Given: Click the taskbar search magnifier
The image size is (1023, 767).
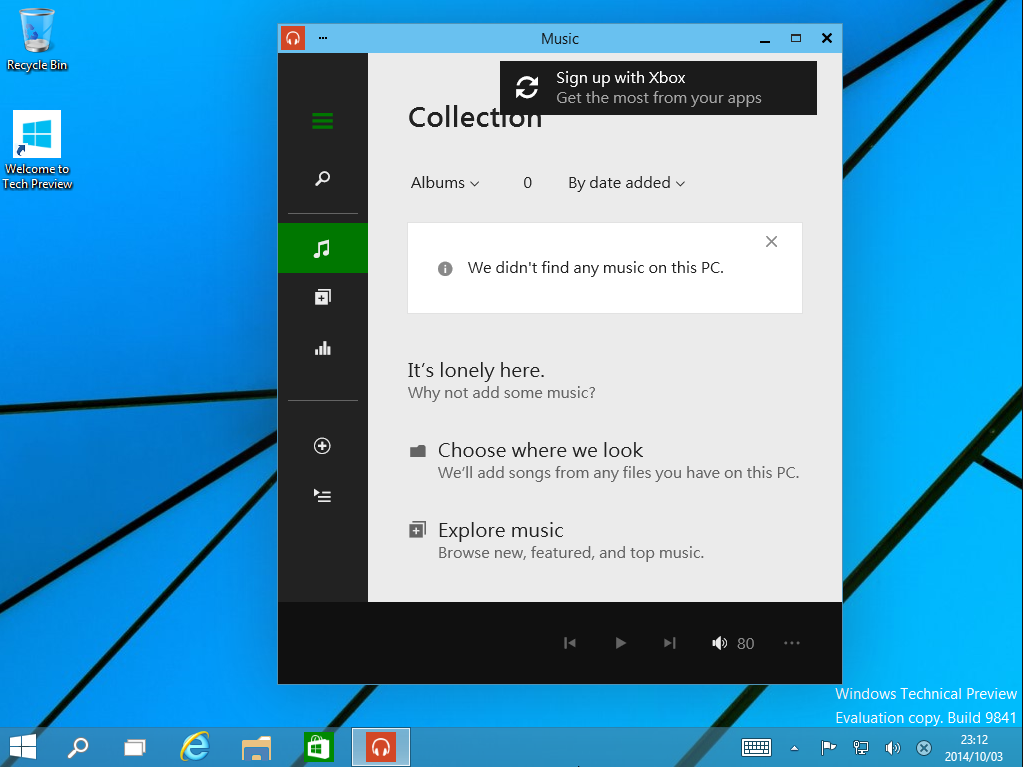Looking at the screenshot, I should pyautogui.click(x=78, y=747).
